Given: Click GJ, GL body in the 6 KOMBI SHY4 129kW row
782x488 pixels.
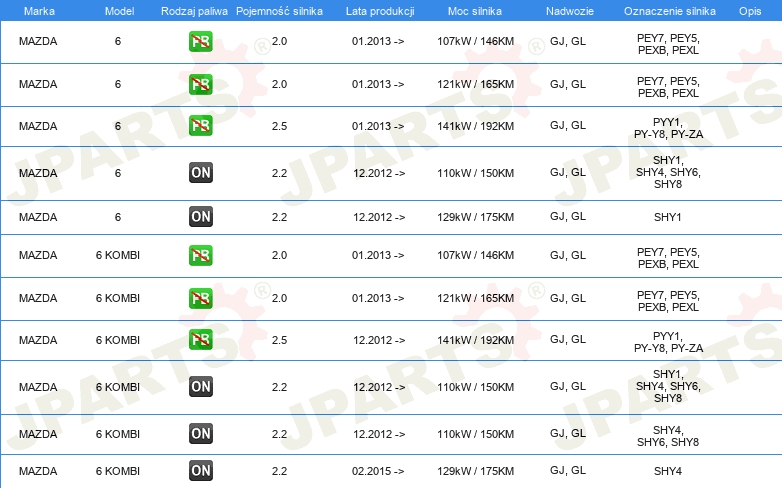Looking at the screenshot, I should (568, 471).
